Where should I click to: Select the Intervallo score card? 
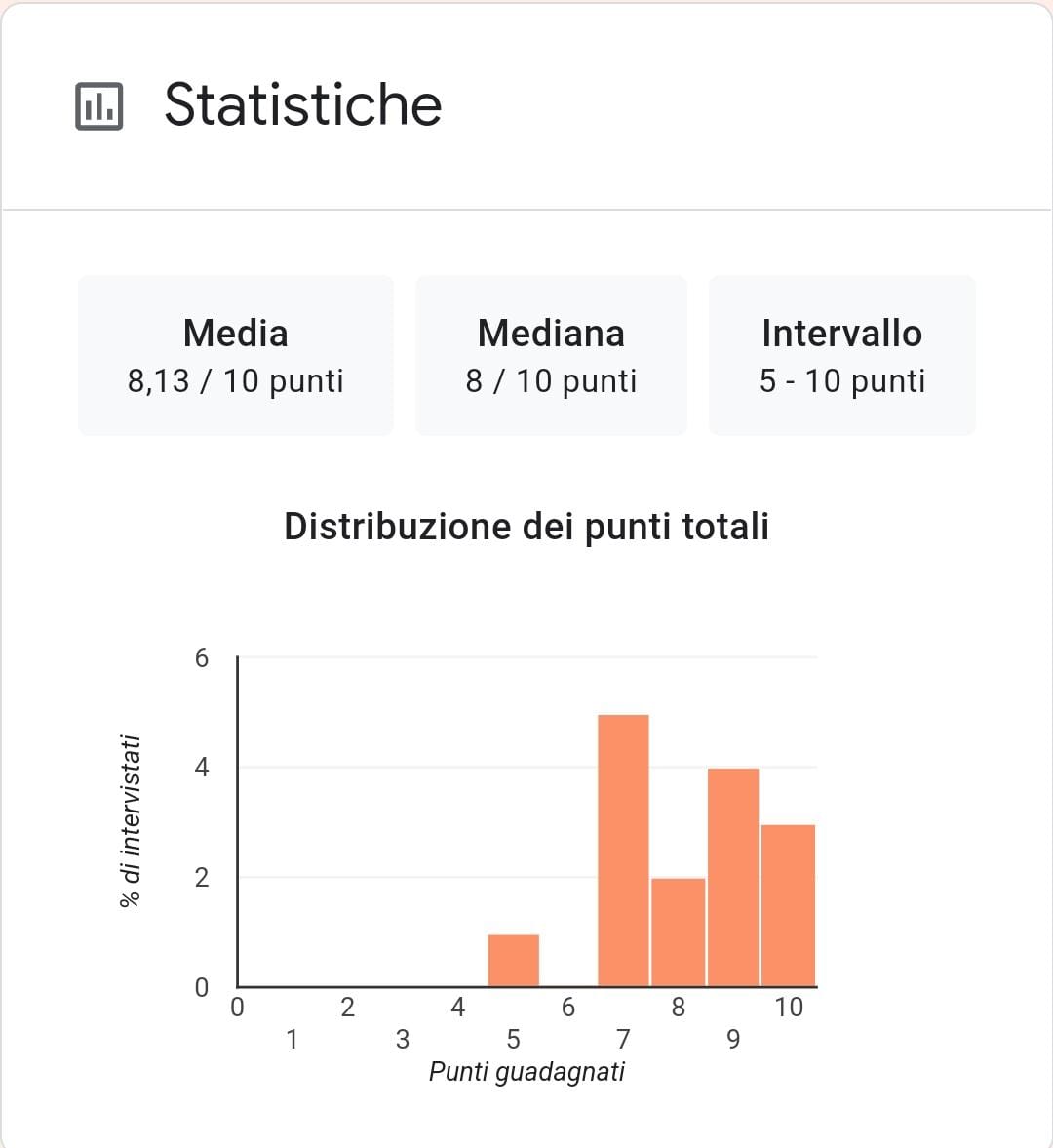click(x=841, y=355)
